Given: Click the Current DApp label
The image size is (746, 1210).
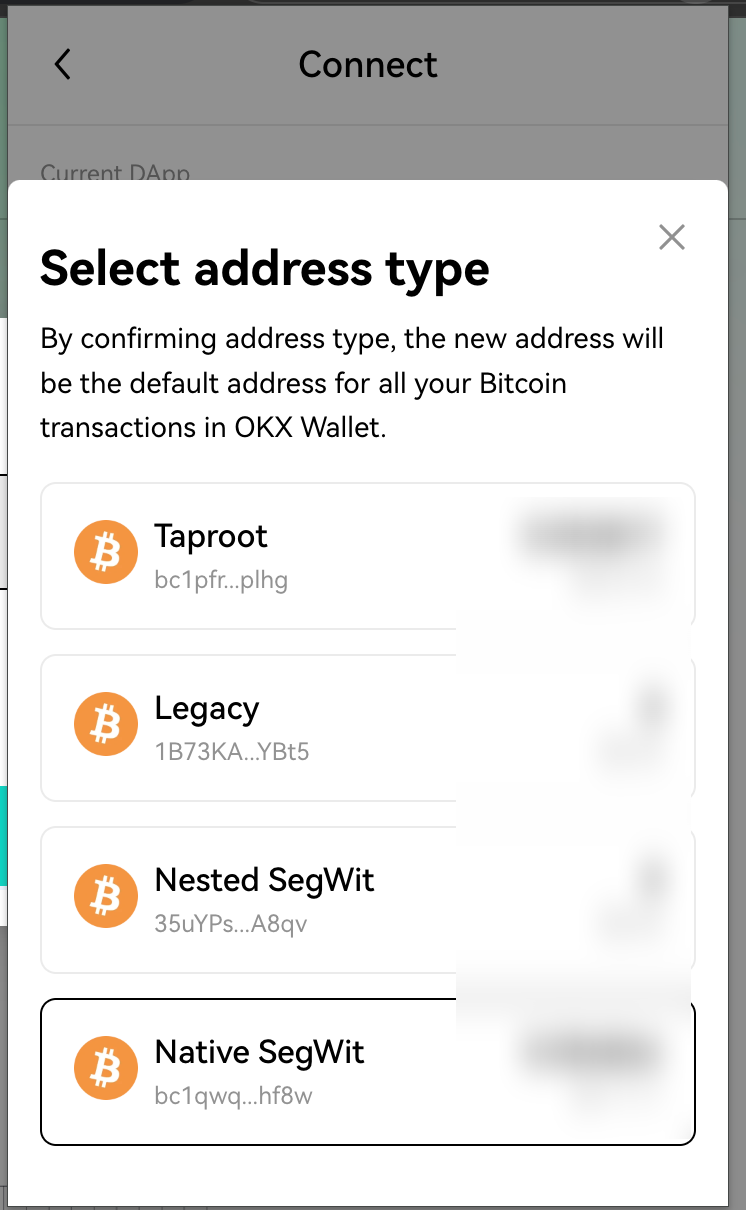Looking at the screenshot, I should [115, 172].
